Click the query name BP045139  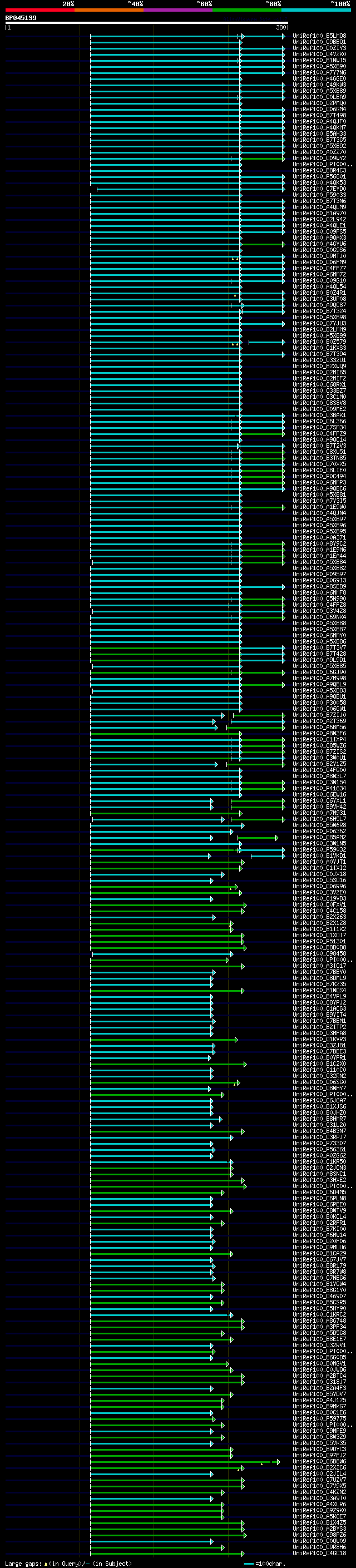coord(21,18)
